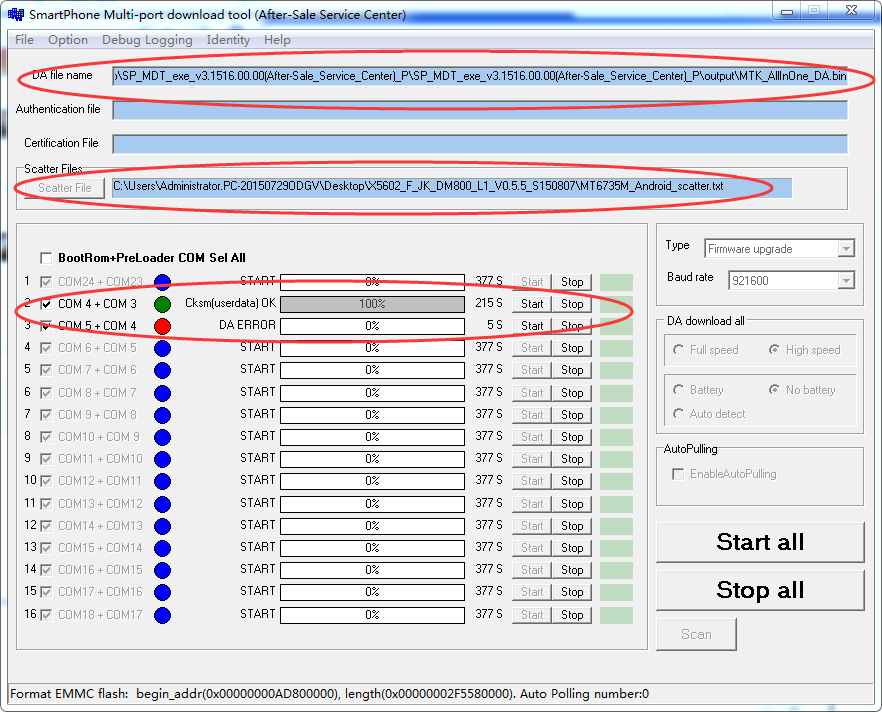This screenshot has height=712, width=882.
Task: Uncheck the COM 5 + COM 4 port checkbox
Action: pyautogui.click(x=45, y=326)
